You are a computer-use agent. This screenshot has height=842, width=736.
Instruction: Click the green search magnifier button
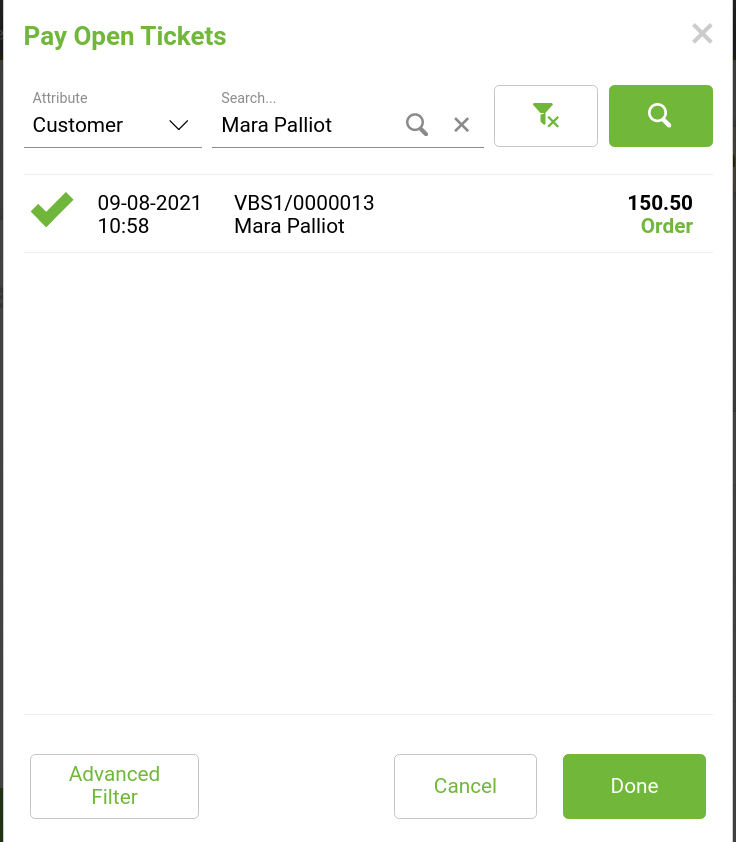pos(660,116)
